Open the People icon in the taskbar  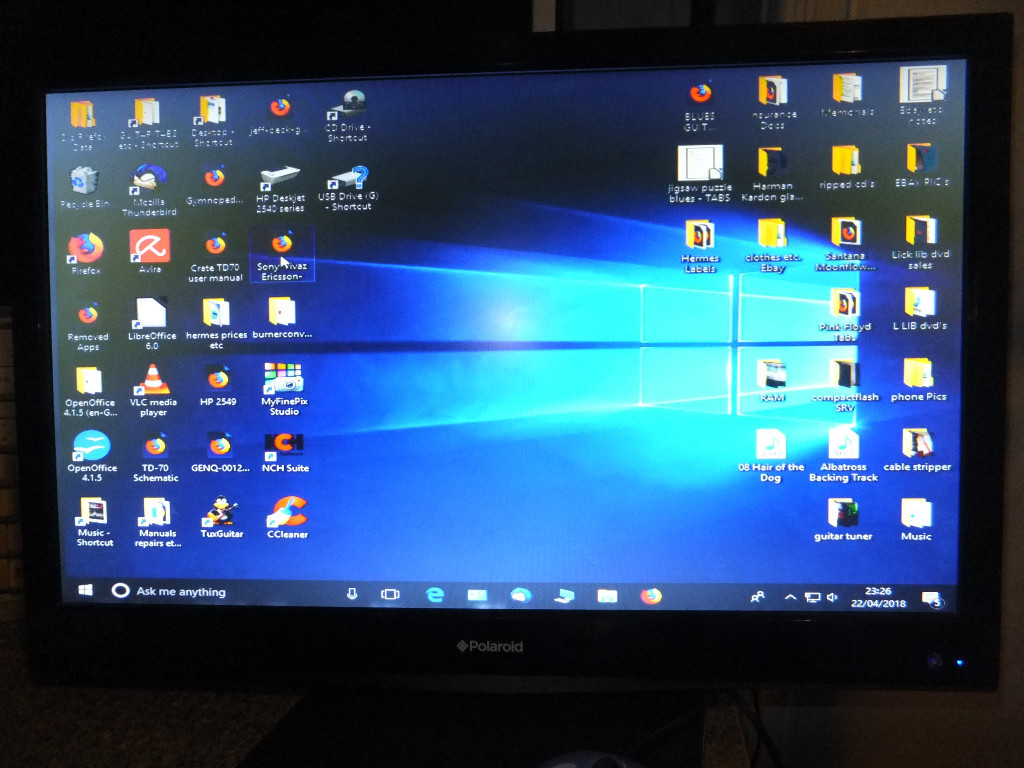click(x=758, y=596)
